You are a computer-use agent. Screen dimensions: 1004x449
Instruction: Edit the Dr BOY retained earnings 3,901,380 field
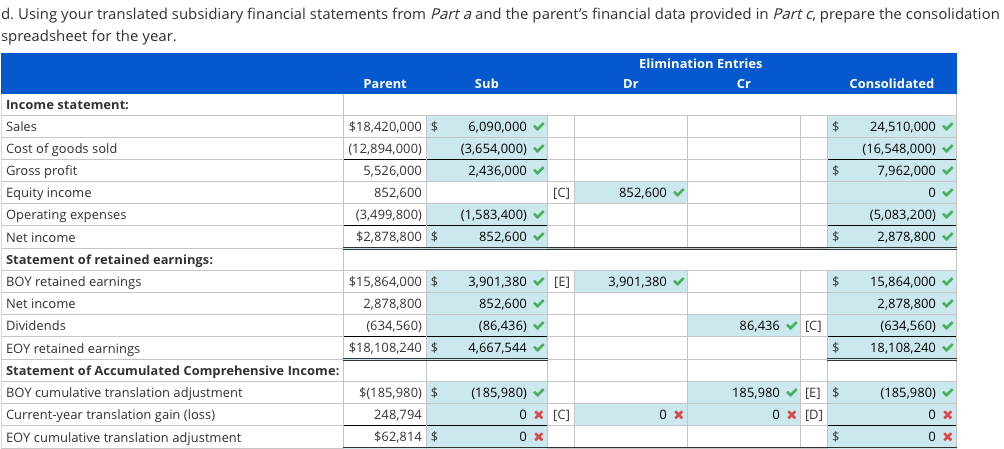pyautogui.click(x=630, y=282)
